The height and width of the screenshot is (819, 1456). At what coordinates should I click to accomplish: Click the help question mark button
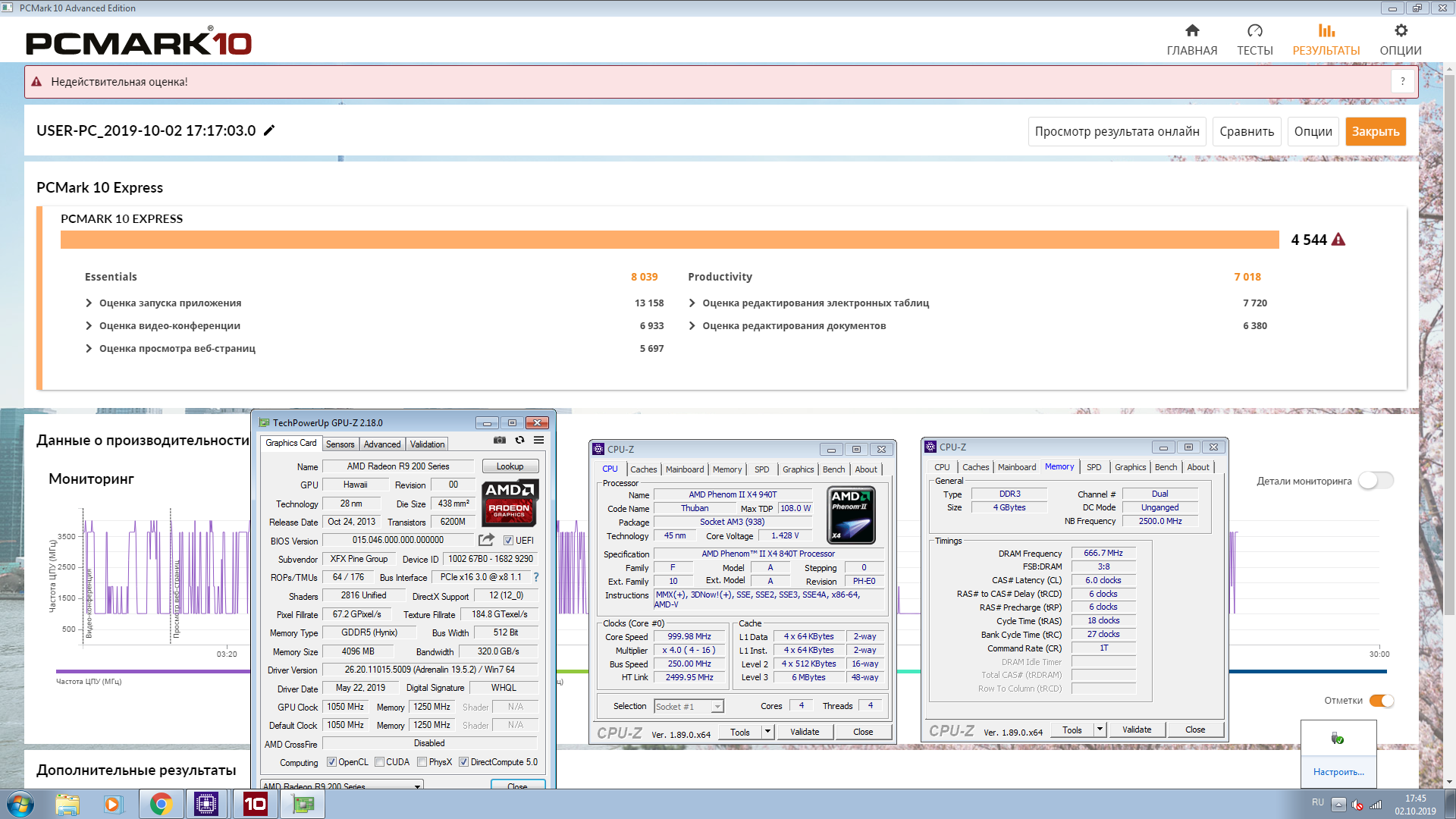click(1402, 81)
